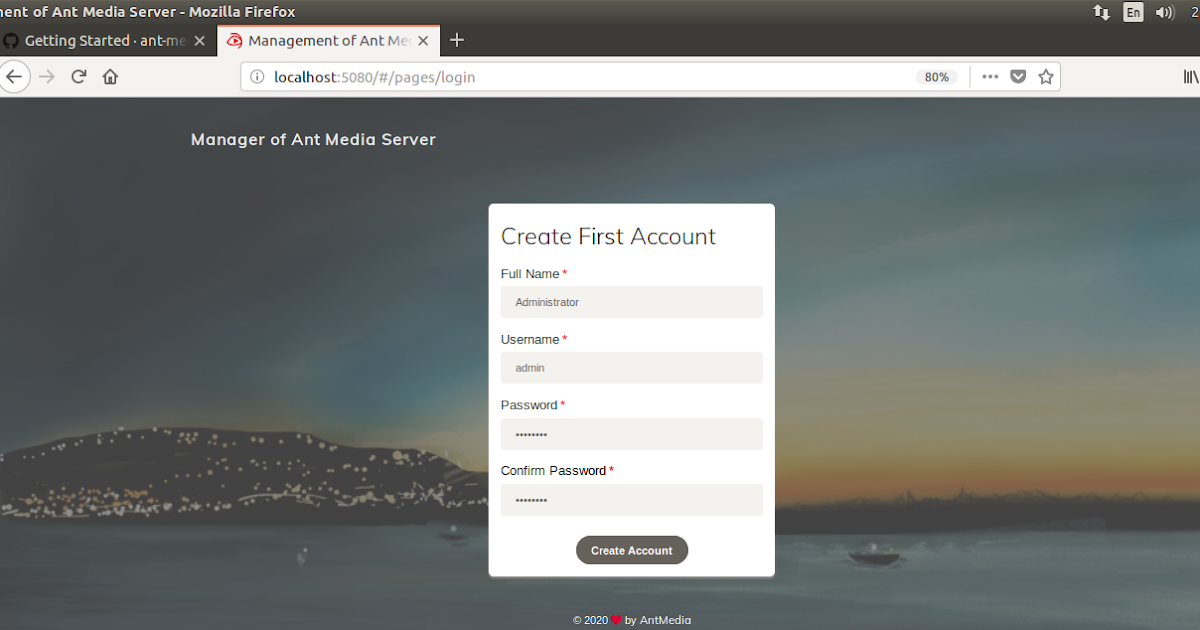Go back with the browser Back arrow
The width and height of the screenshot is (1200, 630).
tap(12, 77)
